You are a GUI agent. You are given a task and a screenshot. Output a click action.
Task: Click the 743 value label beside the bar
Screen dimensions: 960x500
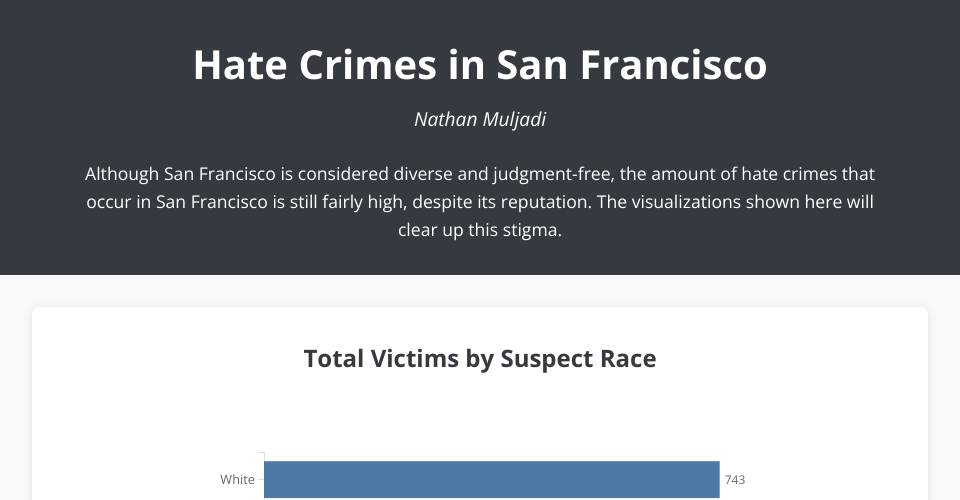(734, 480)
